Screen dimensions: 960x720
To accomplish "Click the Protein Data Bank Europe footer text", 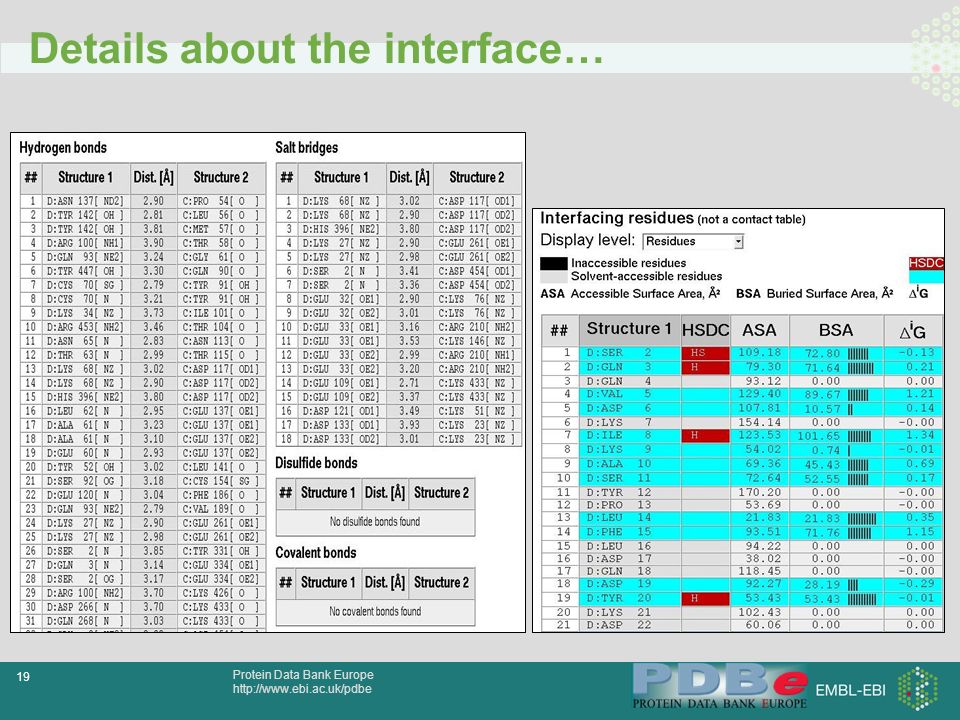I will 303,675.
